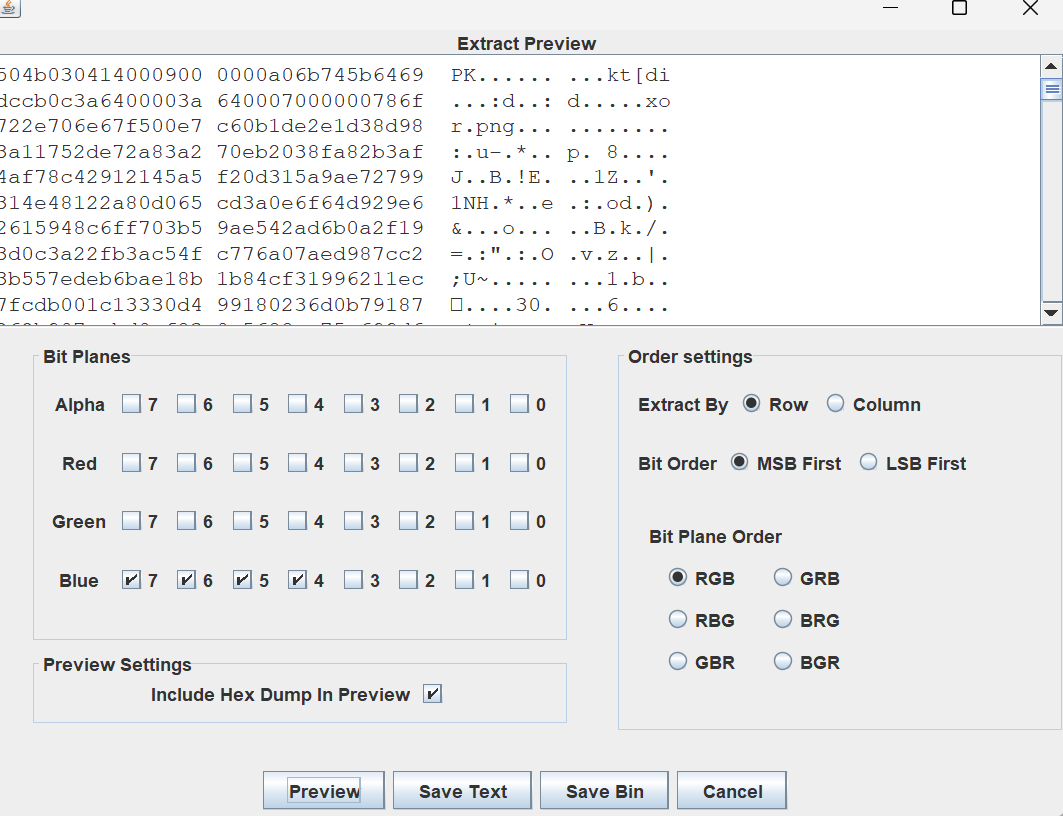Viewport: 1063px width, 816px height.
Task: Check the Alpha bit plane 7 checkbox
Action: pos(131,404)
